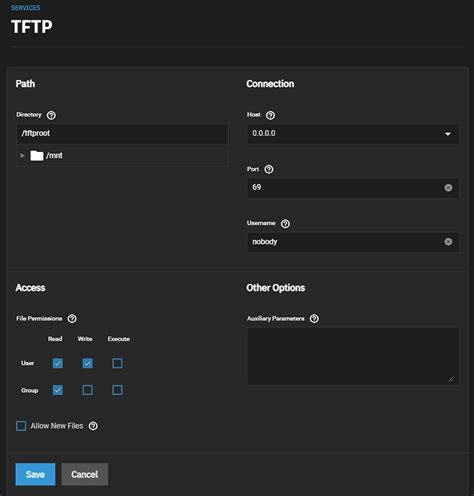
Task: Expand the /mnt directory tree arrow
Action: tap(22, 156)
